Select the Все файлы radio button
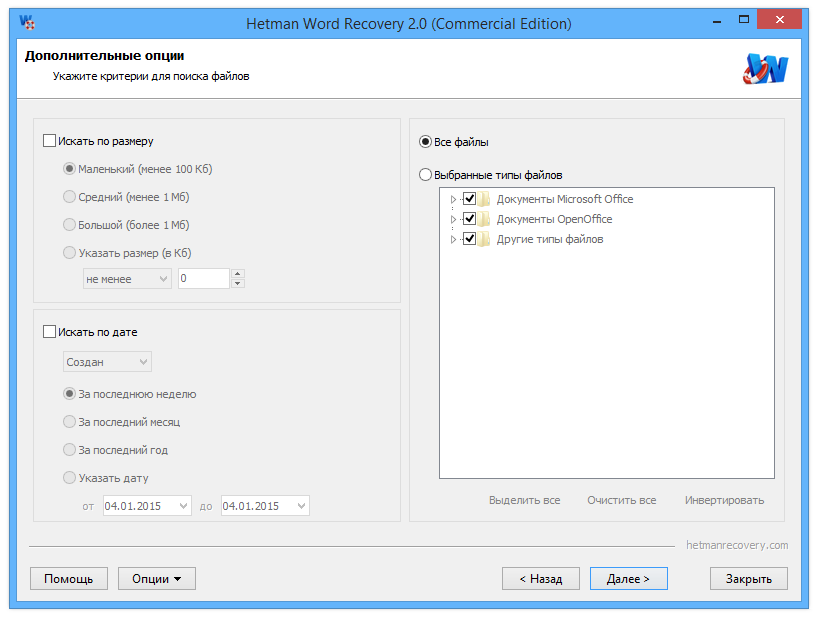This screenshot has width=821, height=623. pyautogui.click(x=425, y=142)
